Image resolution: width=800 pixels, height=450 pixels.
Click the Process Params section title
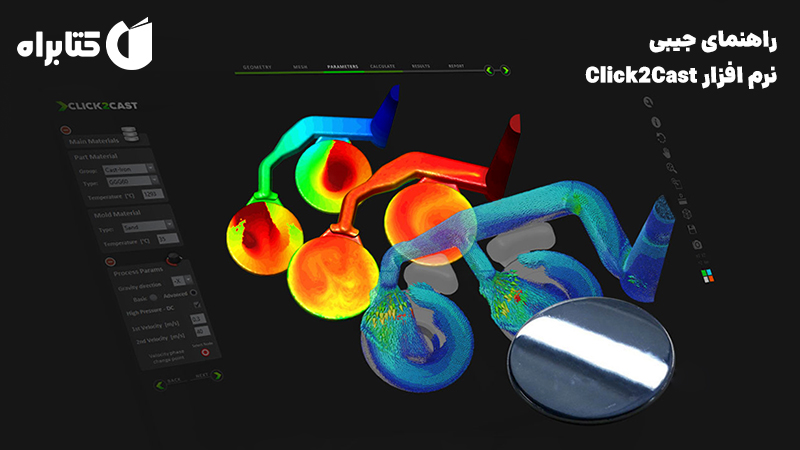(x=138, y=271)
